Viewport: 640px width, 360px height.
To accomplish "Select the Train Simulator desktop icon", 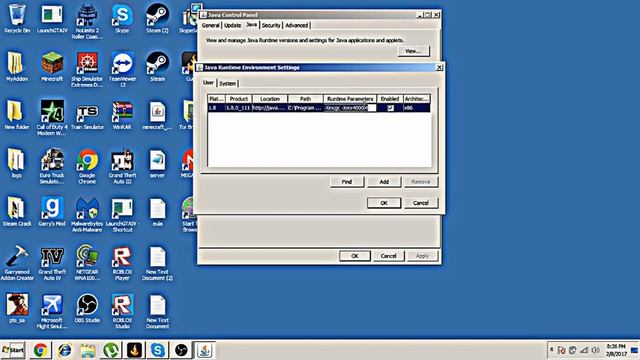I will [87, 115].
